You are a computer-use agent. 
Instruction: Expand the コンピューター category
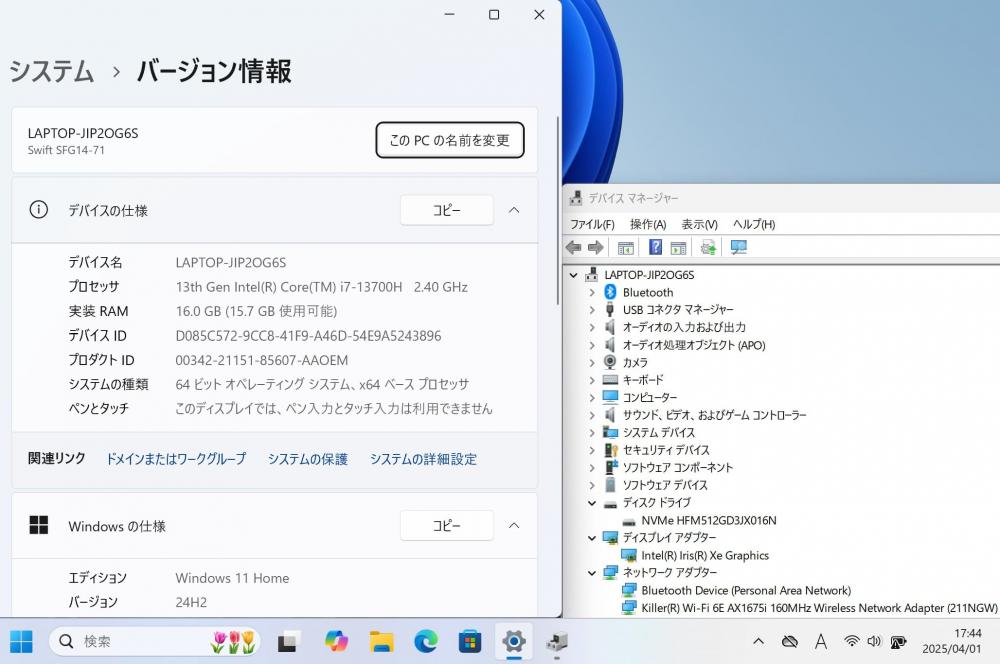pos(592,397)
